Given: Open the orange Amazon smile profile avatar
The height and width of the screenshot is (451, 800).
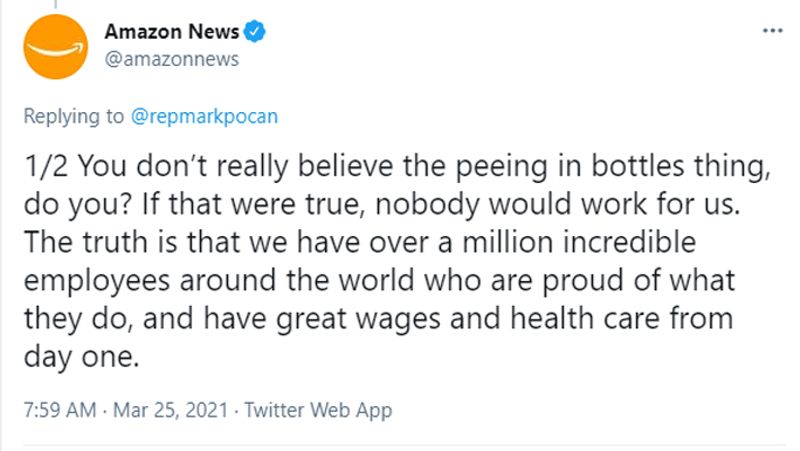Looking at the screenshot, I should point(56,46).
